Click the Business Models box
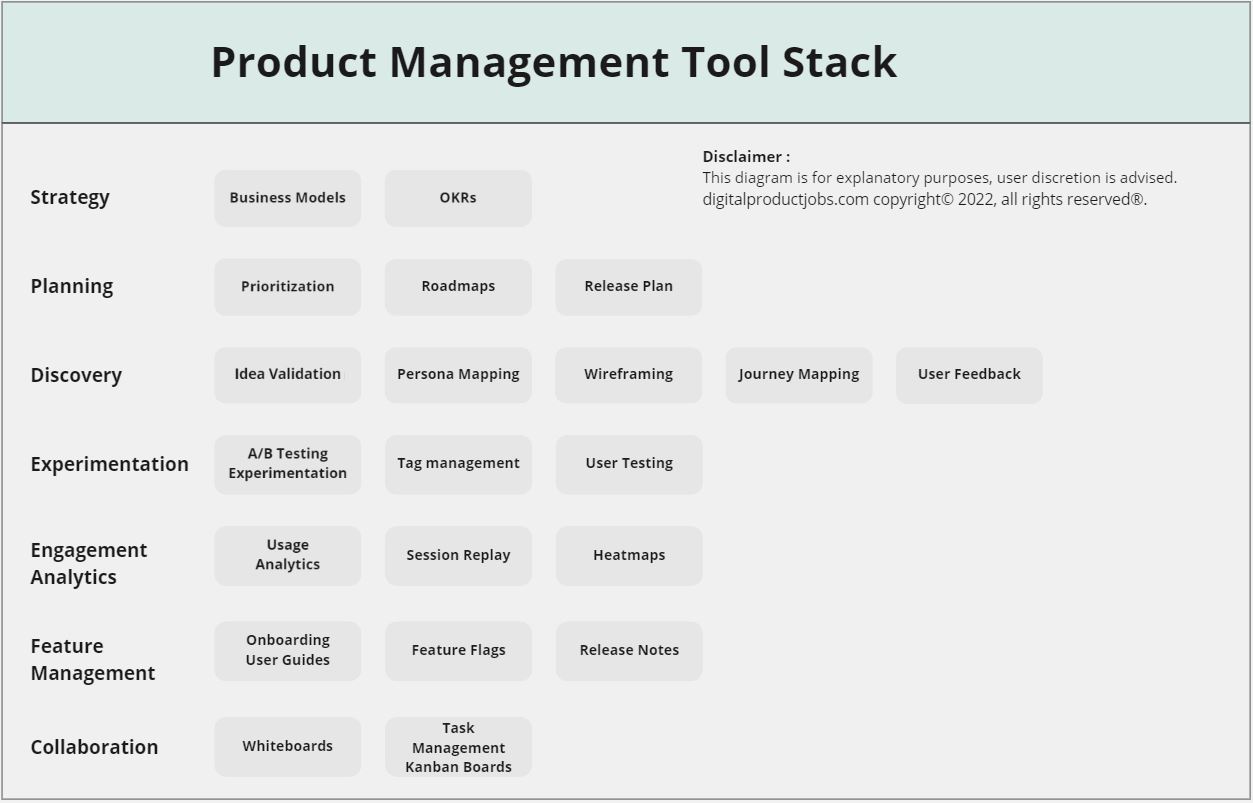This screenshot has height=803, width=1253. click(287, 198)
